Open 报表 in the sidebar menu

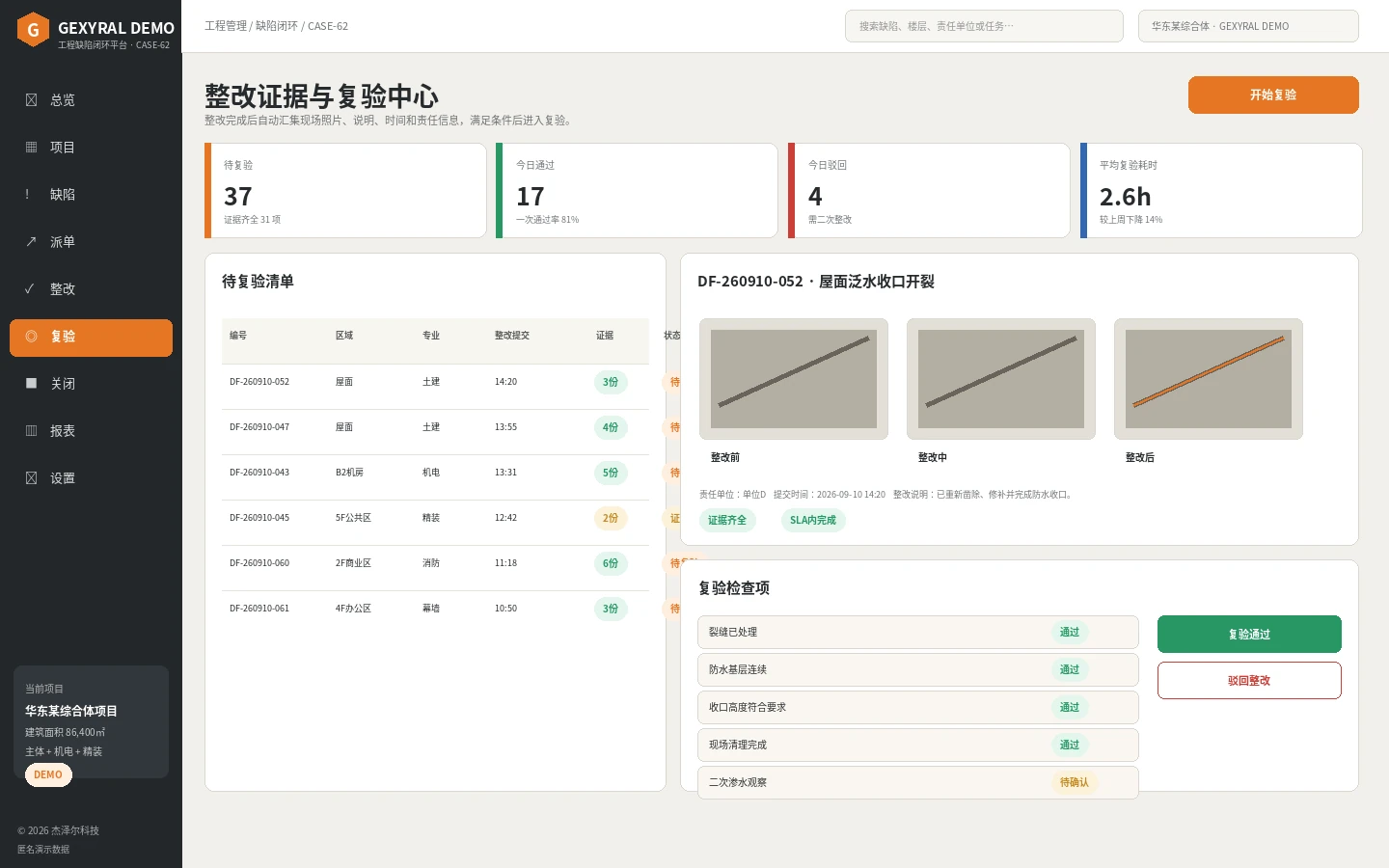pyautogui.click(x=91, y=430)
